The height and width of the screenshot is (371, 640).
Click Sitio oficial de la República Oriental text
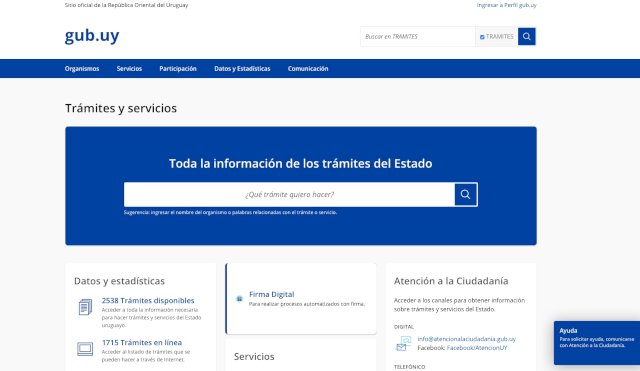point(126,5)
